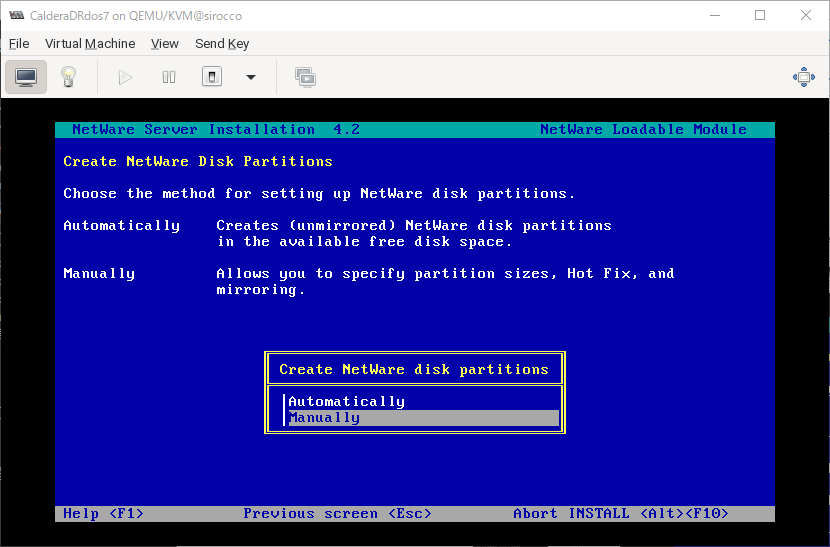Shut down the virtual machine
The height and width of the screenshot is (547, 830).
(x=212, y=77)
